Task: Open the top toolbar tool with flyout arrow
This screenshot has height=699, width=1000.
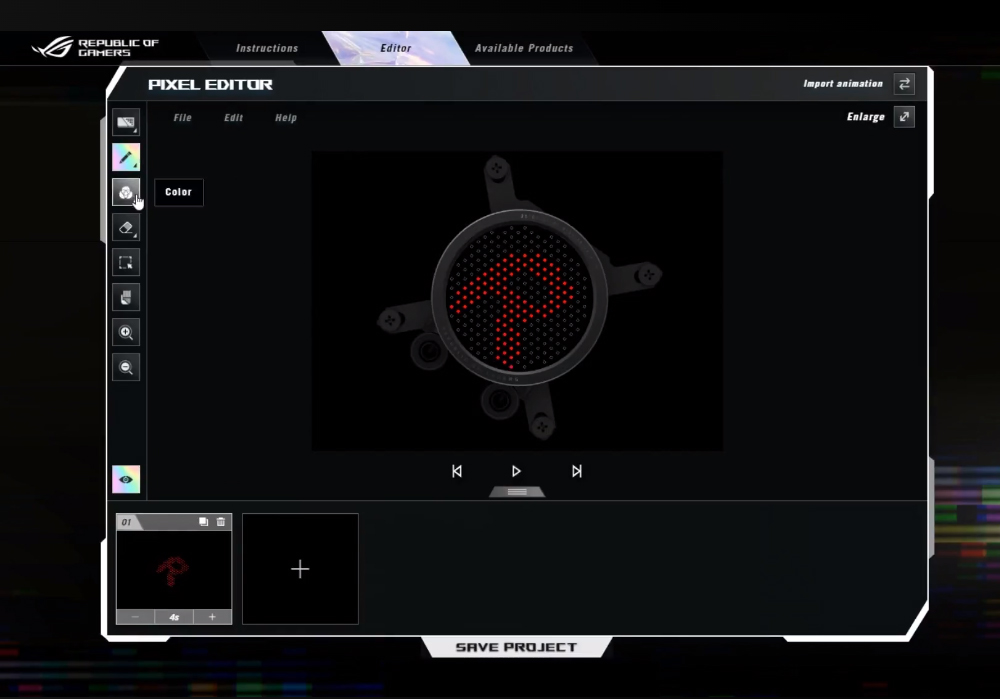Action: click(126, 123)
